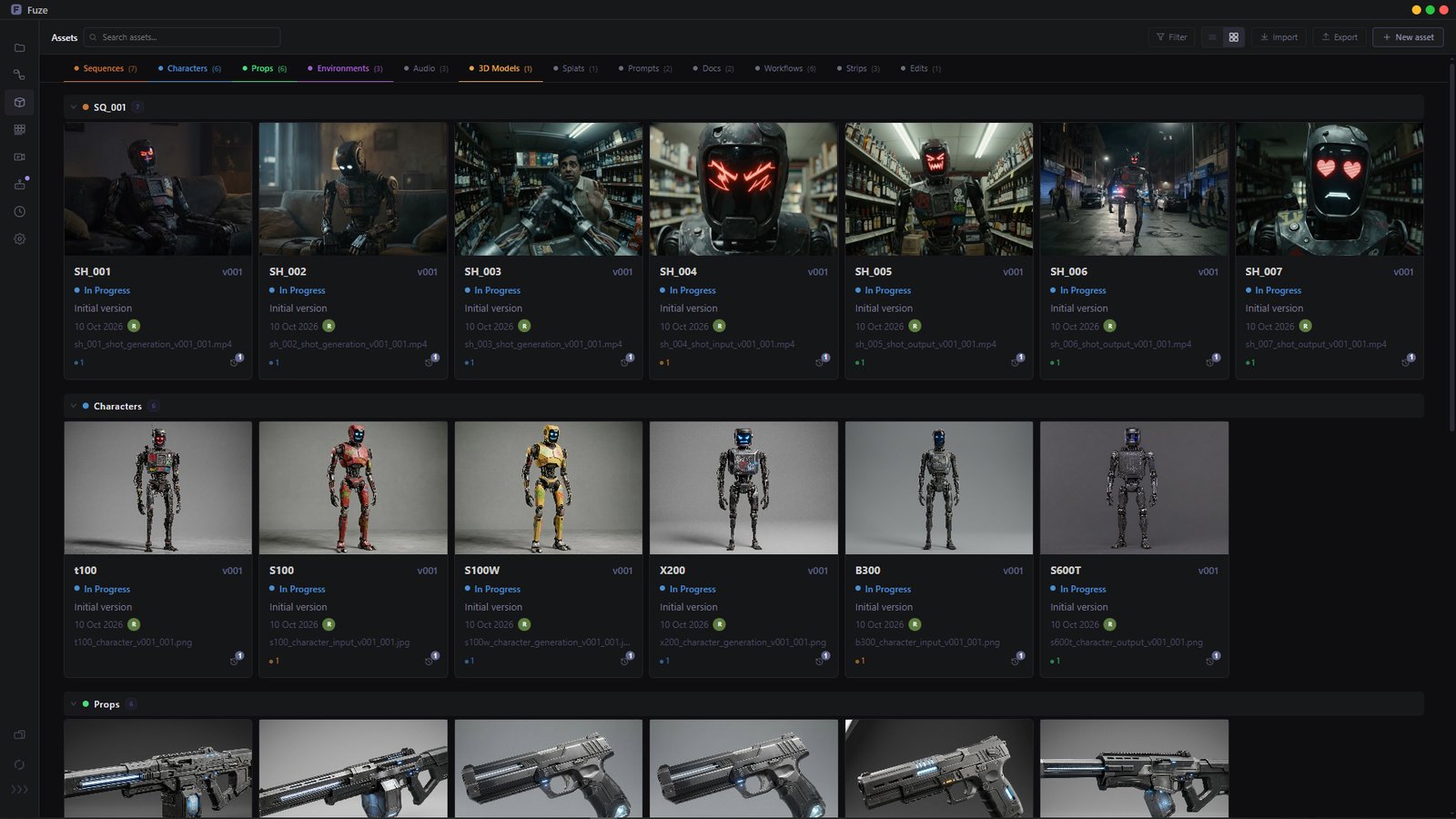Click file name t100_character_v001_001.png
1456x819 pixels.
click(x=133, y=642)
